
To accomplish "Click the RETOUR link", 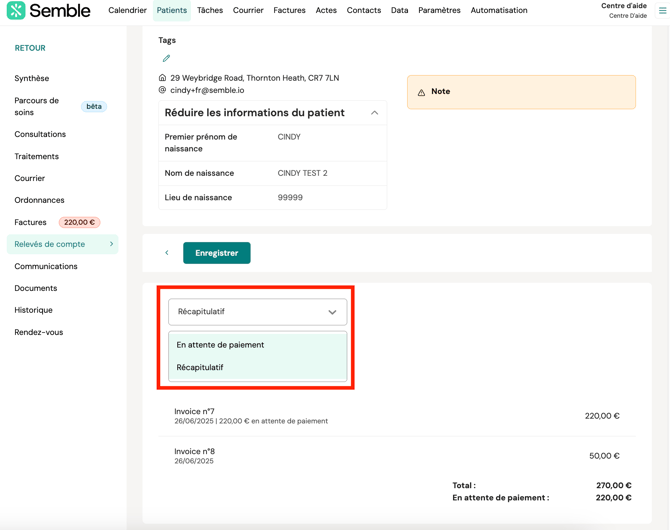I will pyautogui.click(x=30, y=48).
